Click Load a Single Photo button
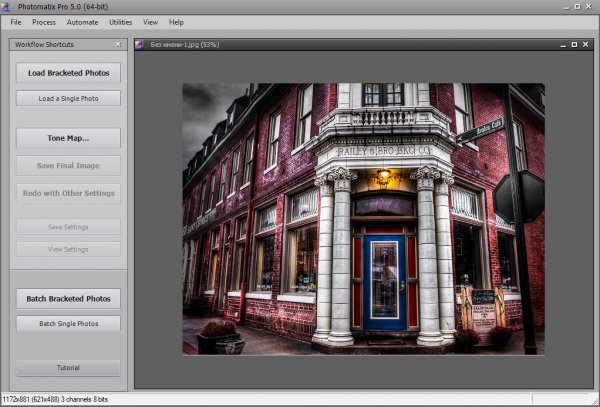This screenshot has width=600, height=407. (68, 98)
